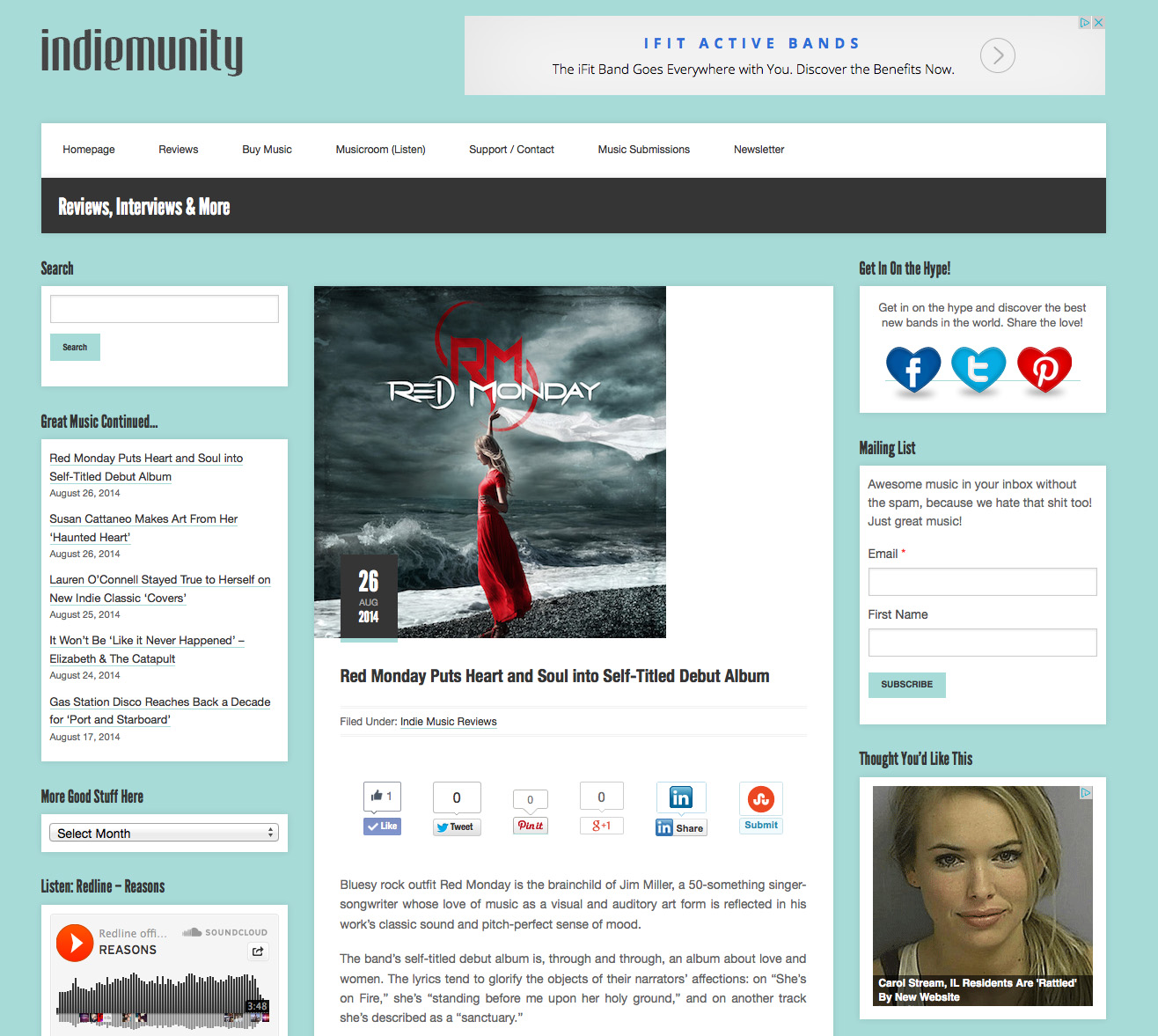Click the Google +1 button
Screen dimensions: 1158x1036
click(x=602, y=826)
